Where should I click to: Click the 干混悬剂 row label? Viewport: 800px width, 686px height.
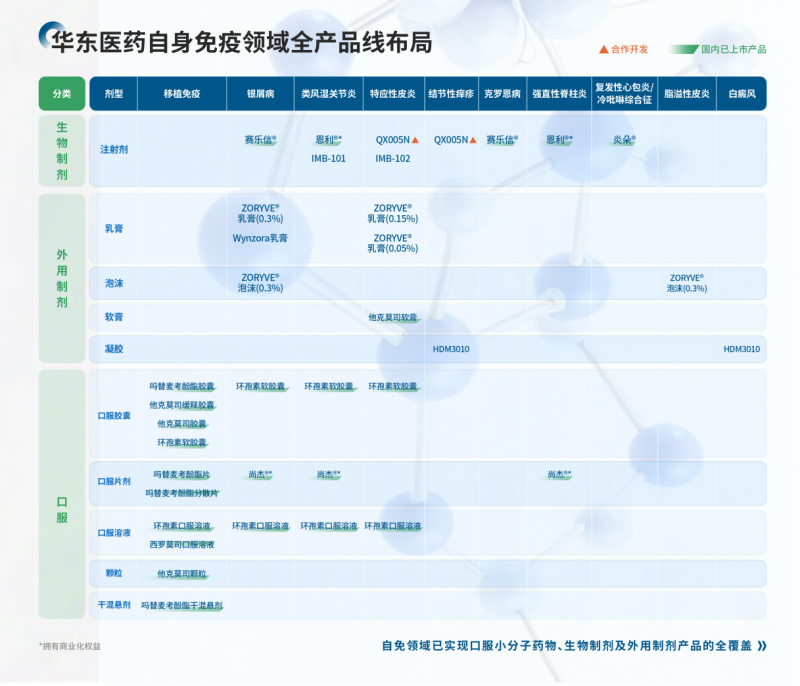[x=114, y=605]
